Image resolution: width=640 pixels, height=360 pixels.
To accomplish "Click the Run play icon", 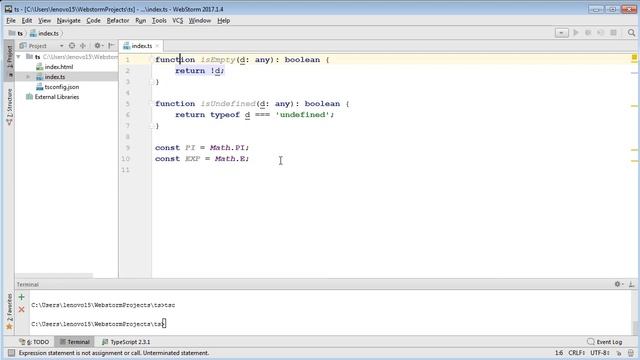I will coord(576,33).
